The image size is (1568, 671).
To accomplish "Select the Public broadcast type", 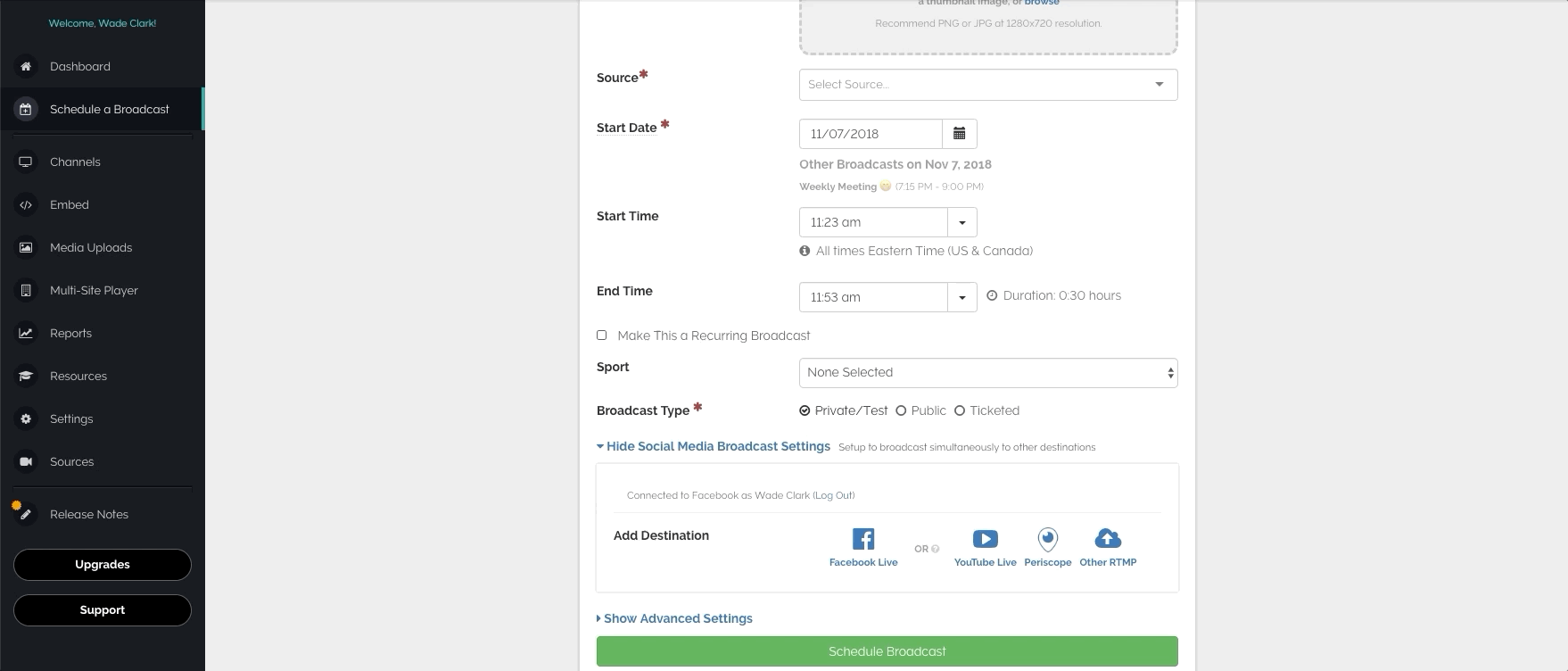I will pos(901,410).
